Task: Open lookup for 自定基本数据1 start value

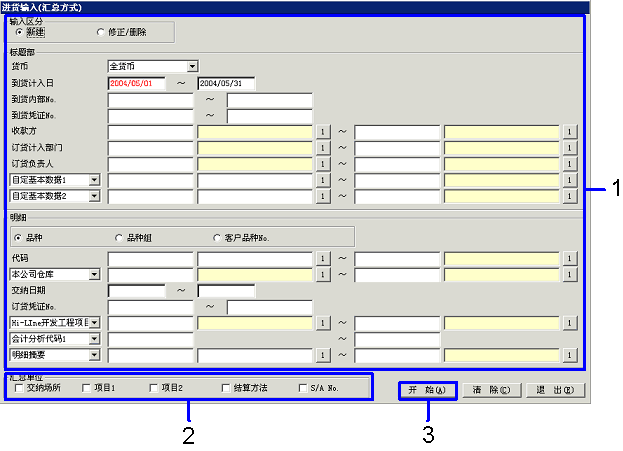Action: [323, 180]
